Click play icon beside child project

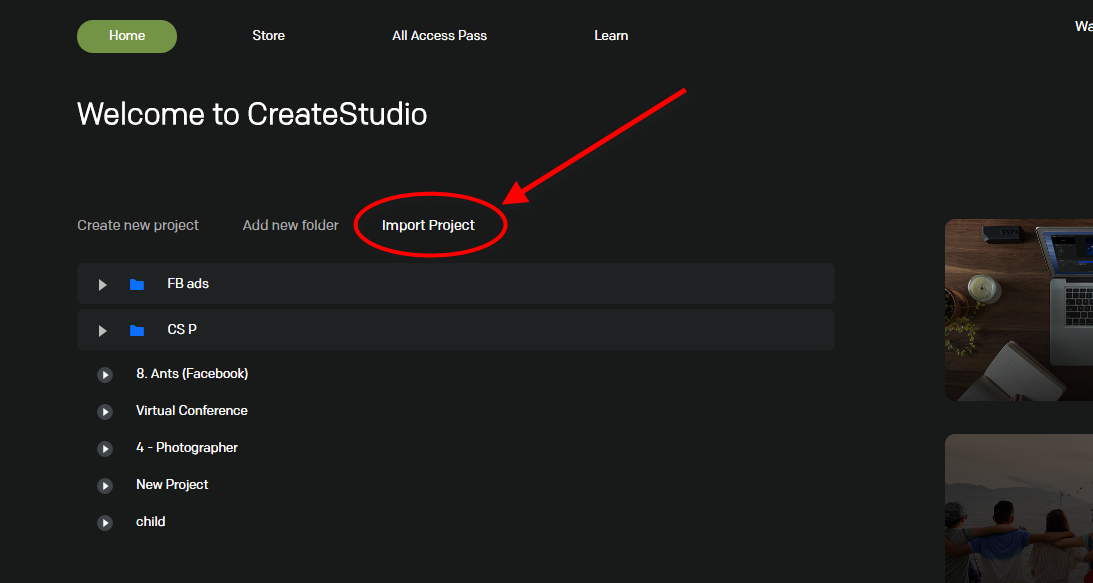pos(105,523)
